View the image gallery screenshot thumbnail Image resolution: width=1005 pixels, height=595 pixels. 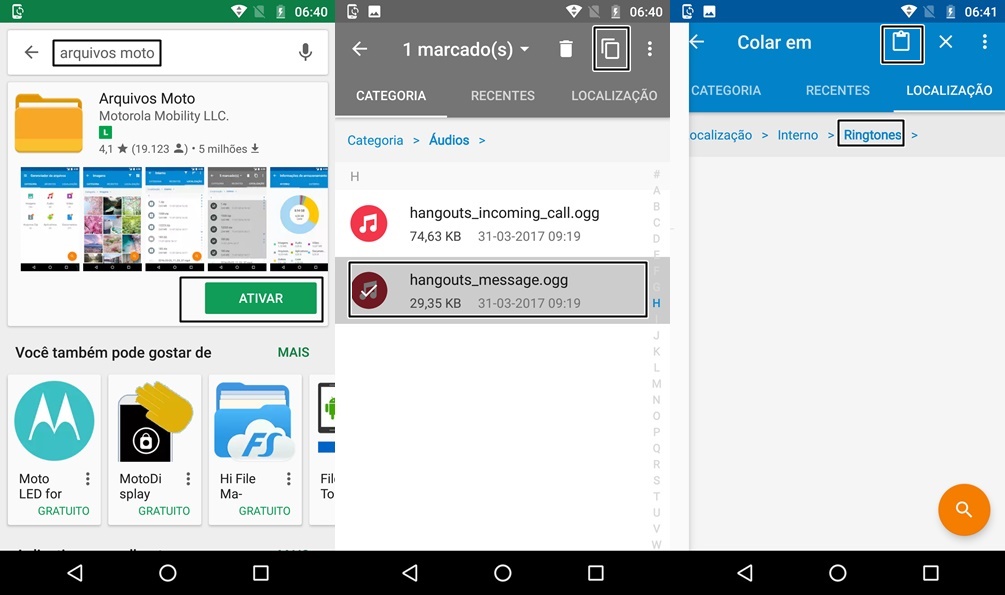[x=112, y=219]
